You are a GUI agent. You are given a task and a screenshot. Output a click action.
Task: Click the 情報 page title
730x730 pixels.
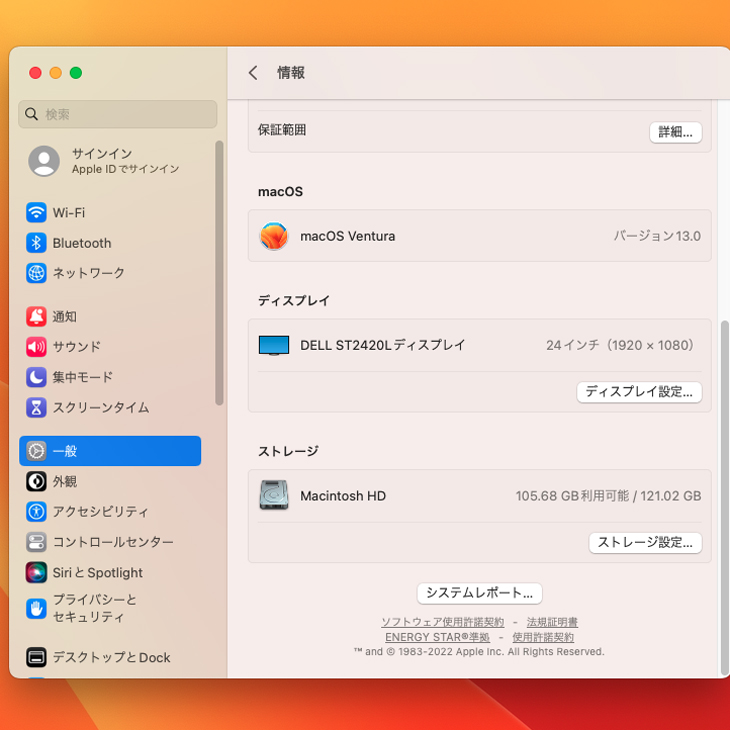(291, 73)
